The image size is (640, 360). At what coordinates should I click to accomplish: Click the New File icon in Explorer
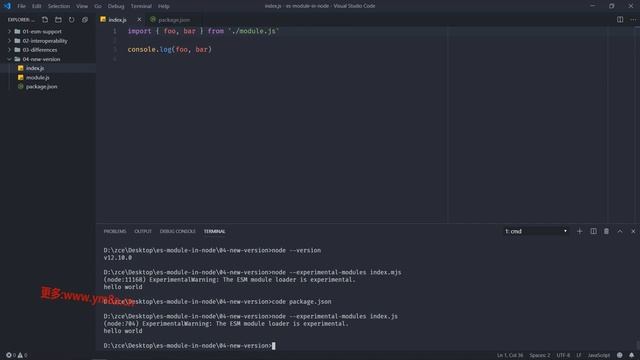click(x=45, y=20)
